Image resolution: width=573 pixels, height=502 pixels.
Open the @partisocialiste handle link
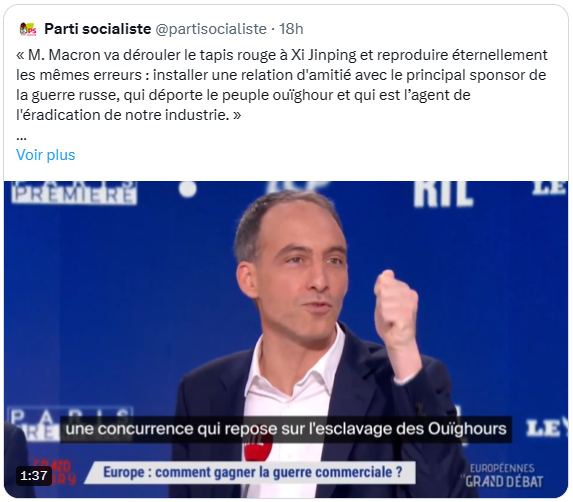[211, 29]
